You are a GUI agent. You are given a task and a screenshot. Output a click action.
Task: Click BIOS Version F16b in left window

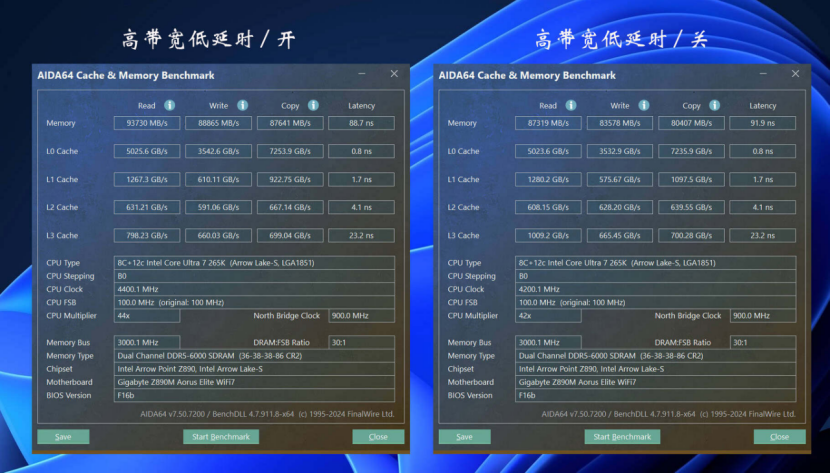tap(254, 395)
